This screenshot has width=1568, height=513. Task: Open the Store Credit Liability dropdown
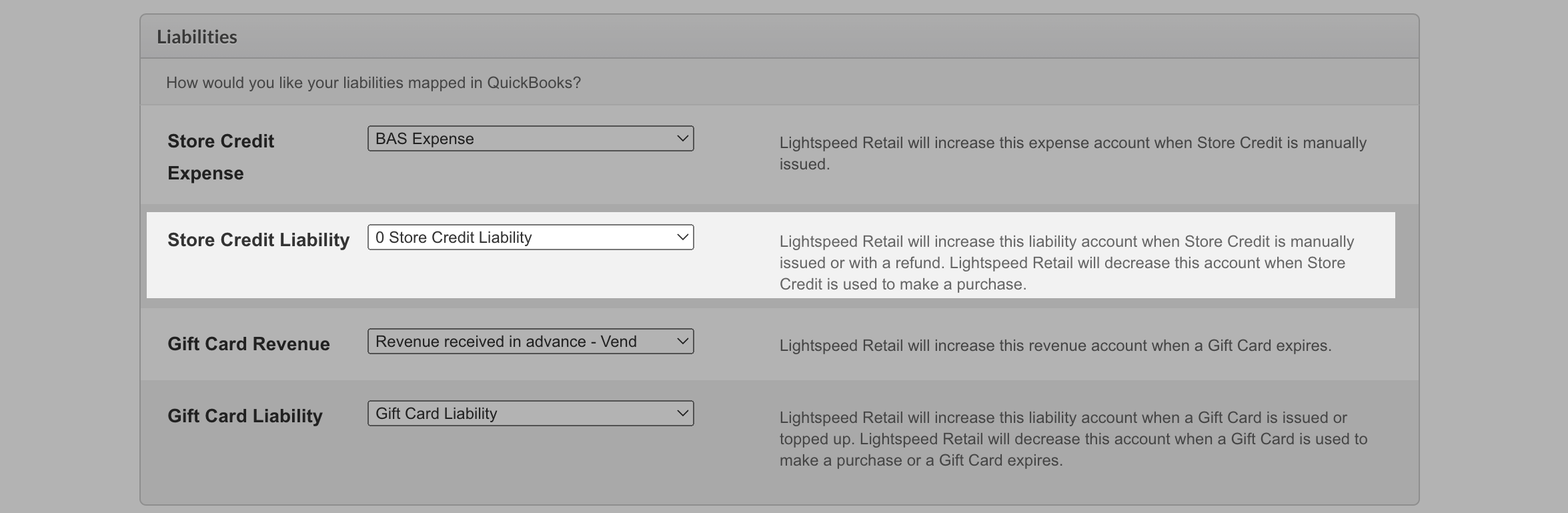tap(530, 237)
